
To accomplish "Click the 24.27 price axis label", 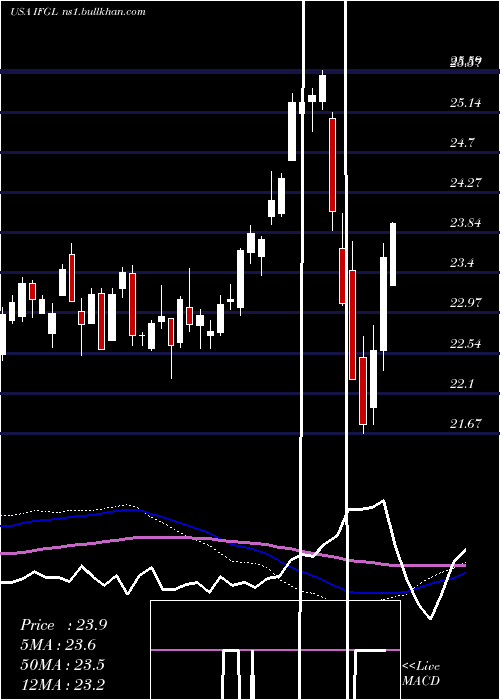I will coord(466,183).
